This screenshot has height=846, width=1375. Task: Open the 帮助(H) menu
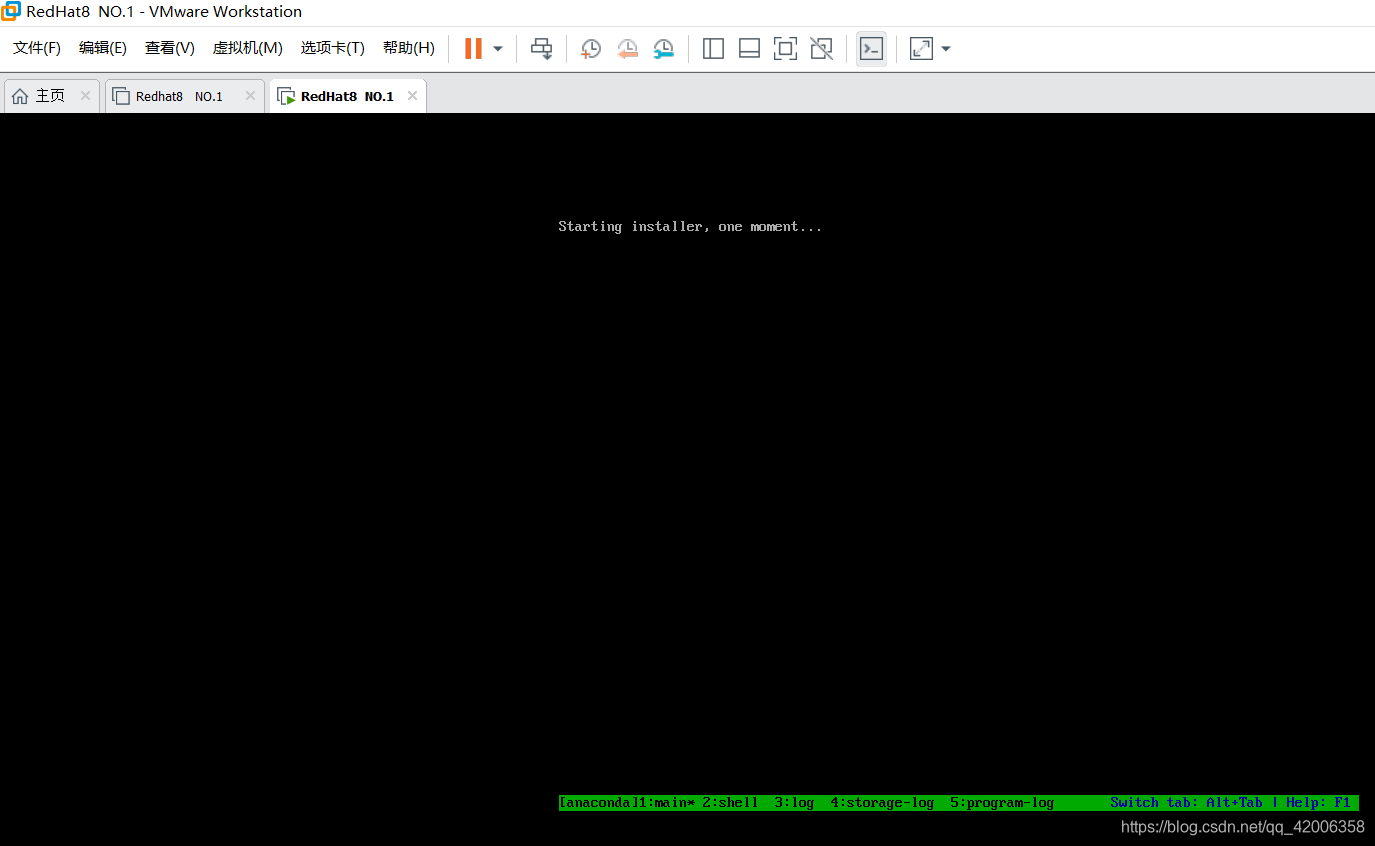click(409, 48)
